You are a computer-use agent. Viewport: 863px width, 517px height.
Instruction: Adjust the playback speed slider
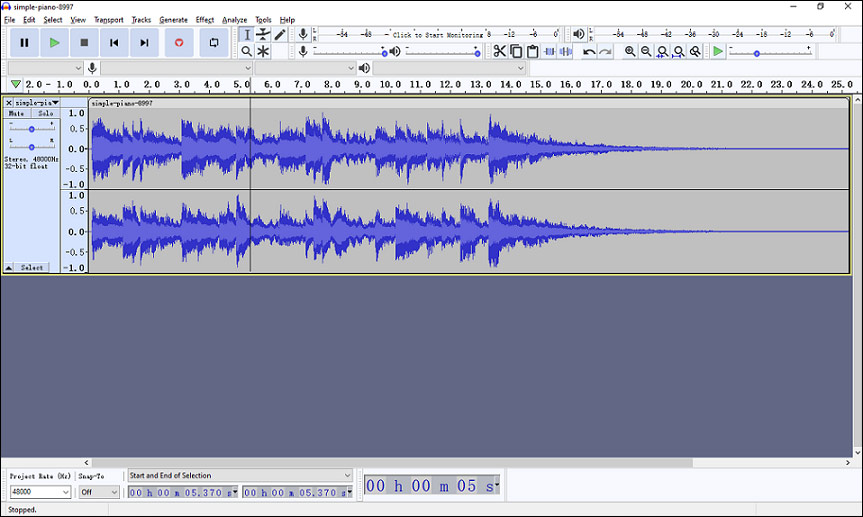click(x=757, y=53)
